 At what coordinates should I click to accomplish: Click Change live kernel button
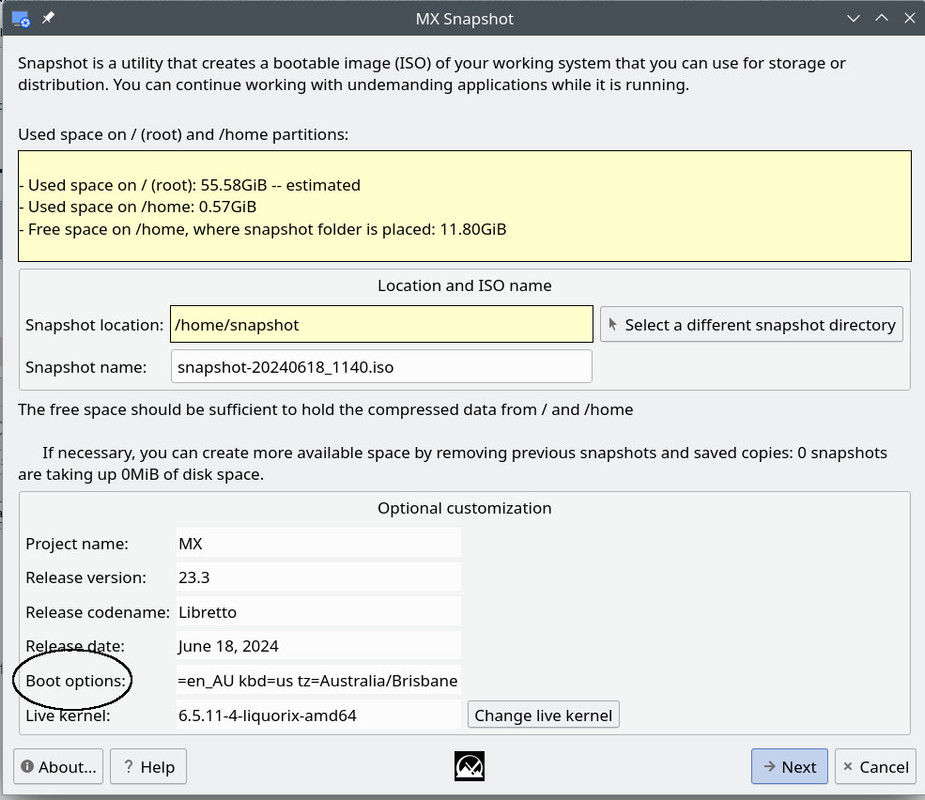tap(543, 714)
